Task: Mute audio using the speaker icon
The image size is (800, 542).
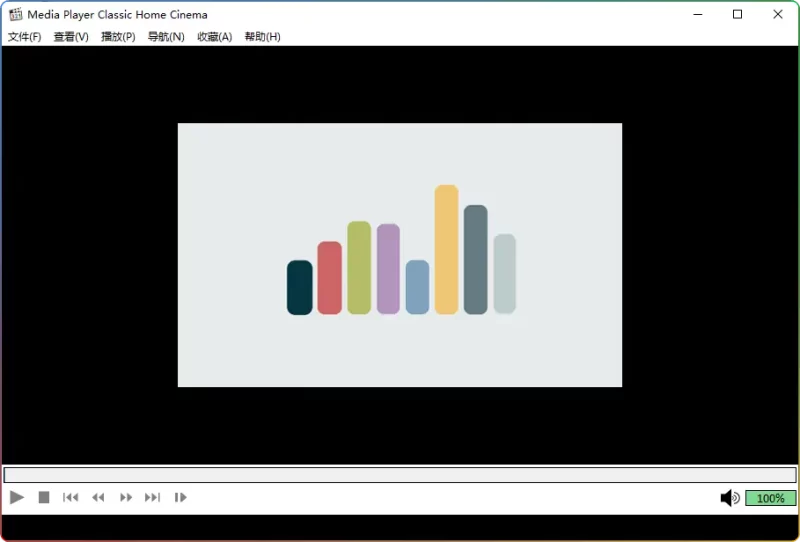Action: (x=730, y=498)
